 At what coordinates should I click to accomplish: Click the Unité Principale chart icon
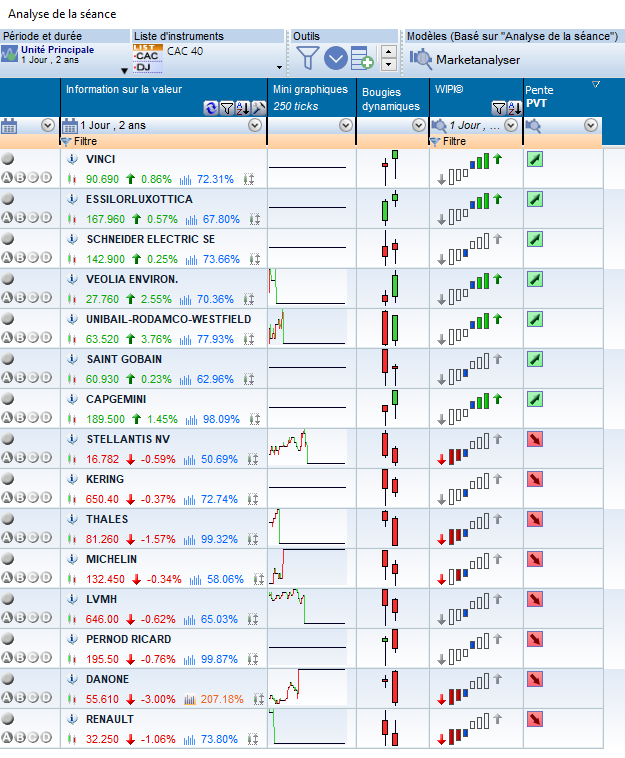coord(9,54)
